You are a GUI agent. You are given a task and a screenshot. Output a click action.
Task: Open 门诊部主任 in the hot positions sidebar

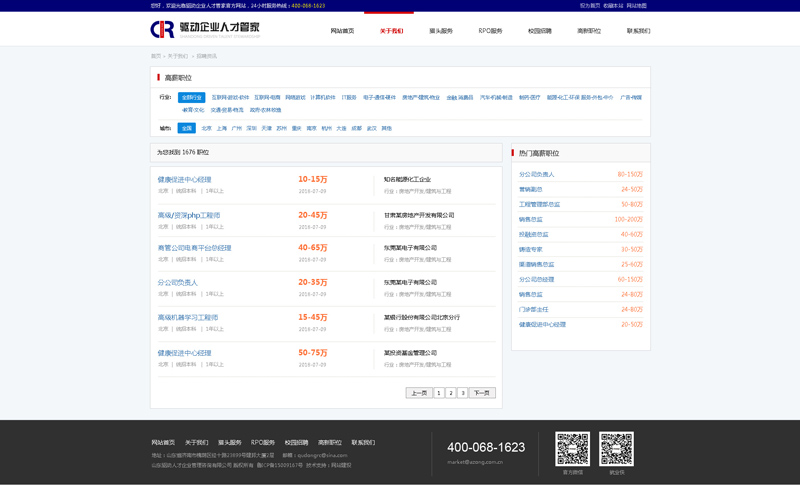tap(533, 309)
